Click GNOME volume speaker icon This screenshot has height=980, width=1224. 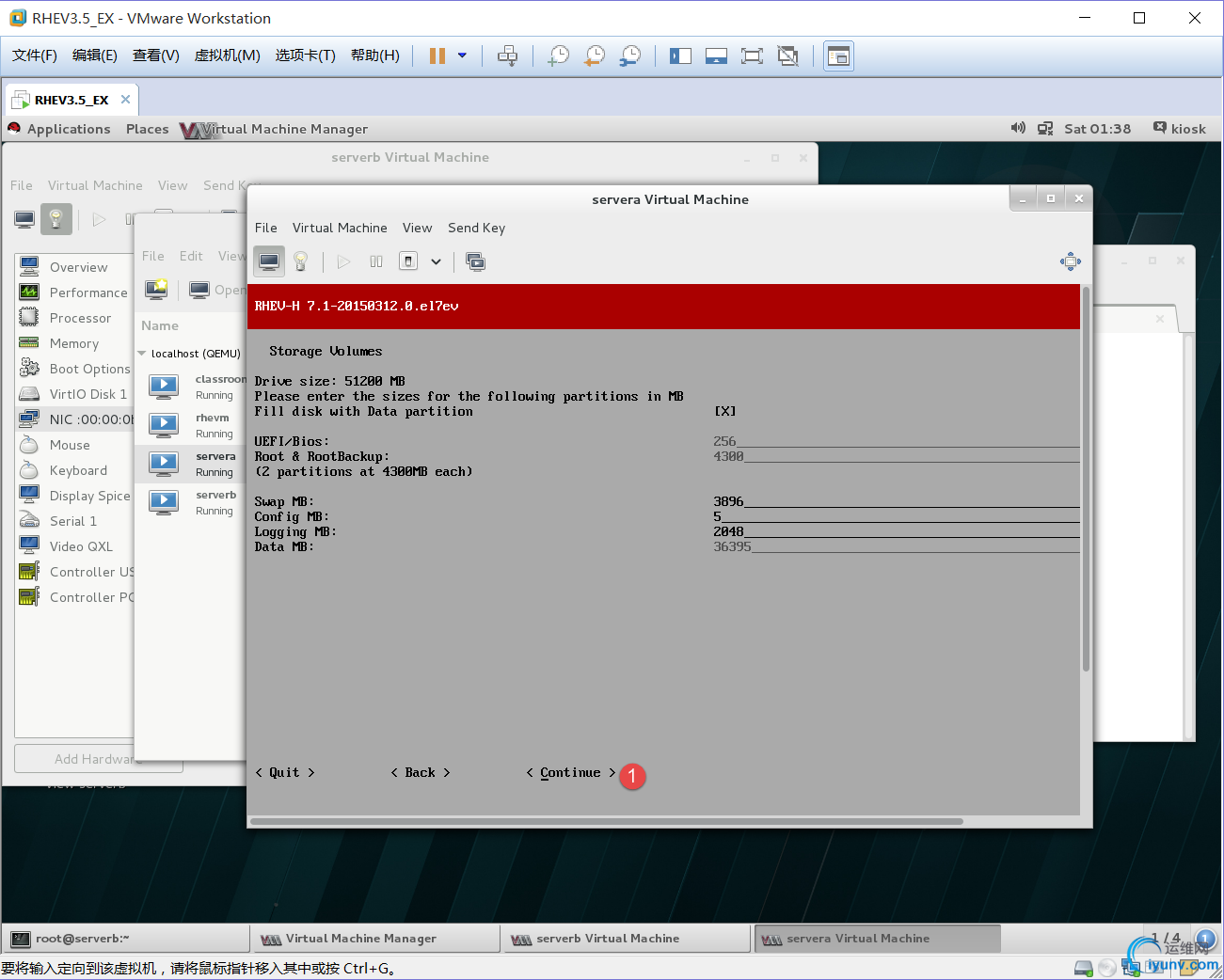pyautogui.click(x=1018, y=128)
